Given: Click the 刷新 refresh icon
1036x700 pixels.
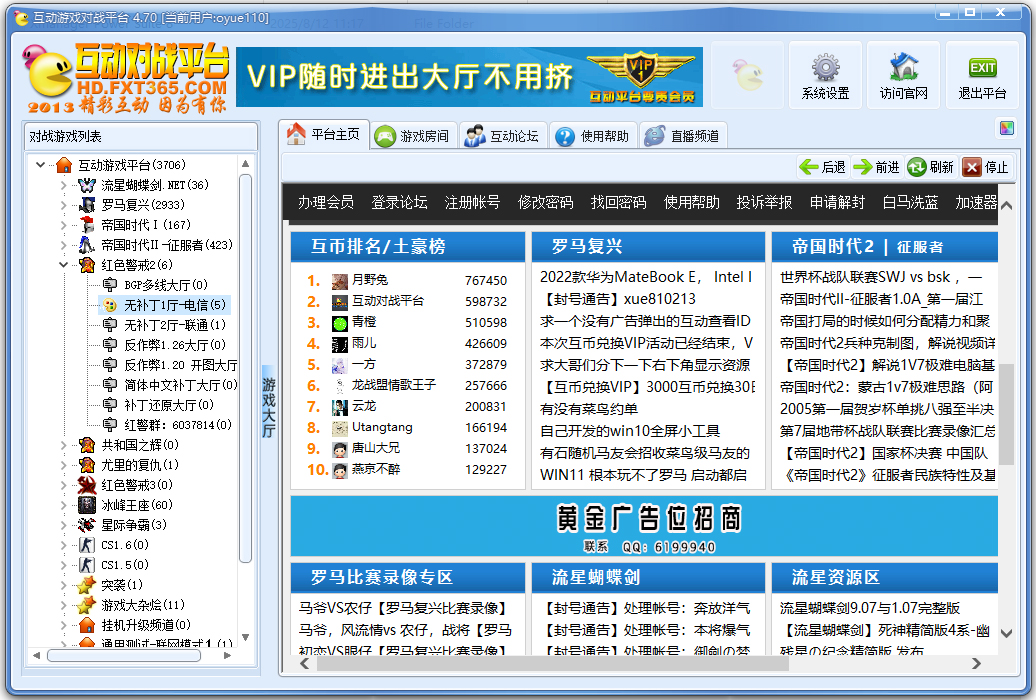Looking at the screenshot, I should [916, 167].
